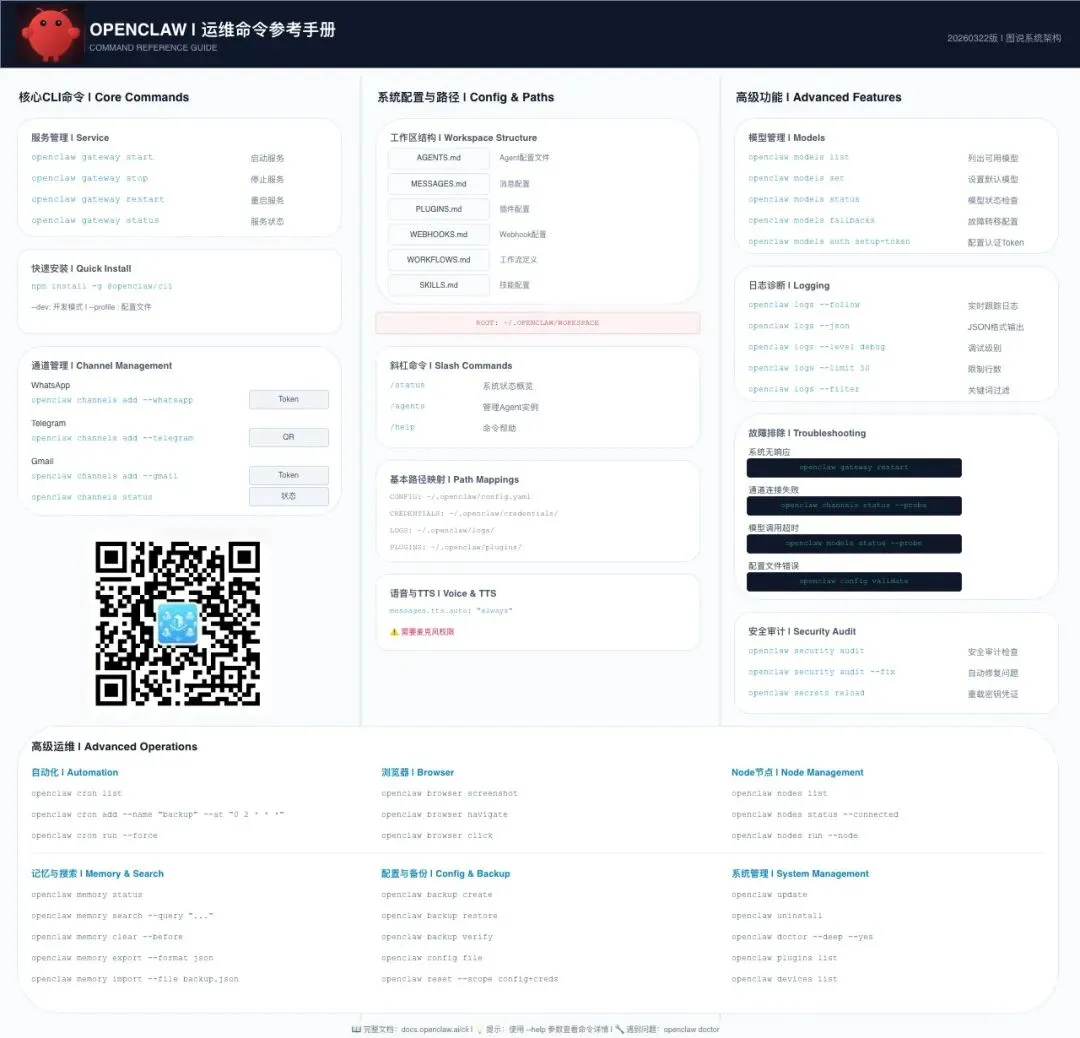Image resolution: width=1080 pixels, height=1038 pixels.
Task: Click the Config & Backup subheading
Action: pyautogui.click(x=446, y=874)
